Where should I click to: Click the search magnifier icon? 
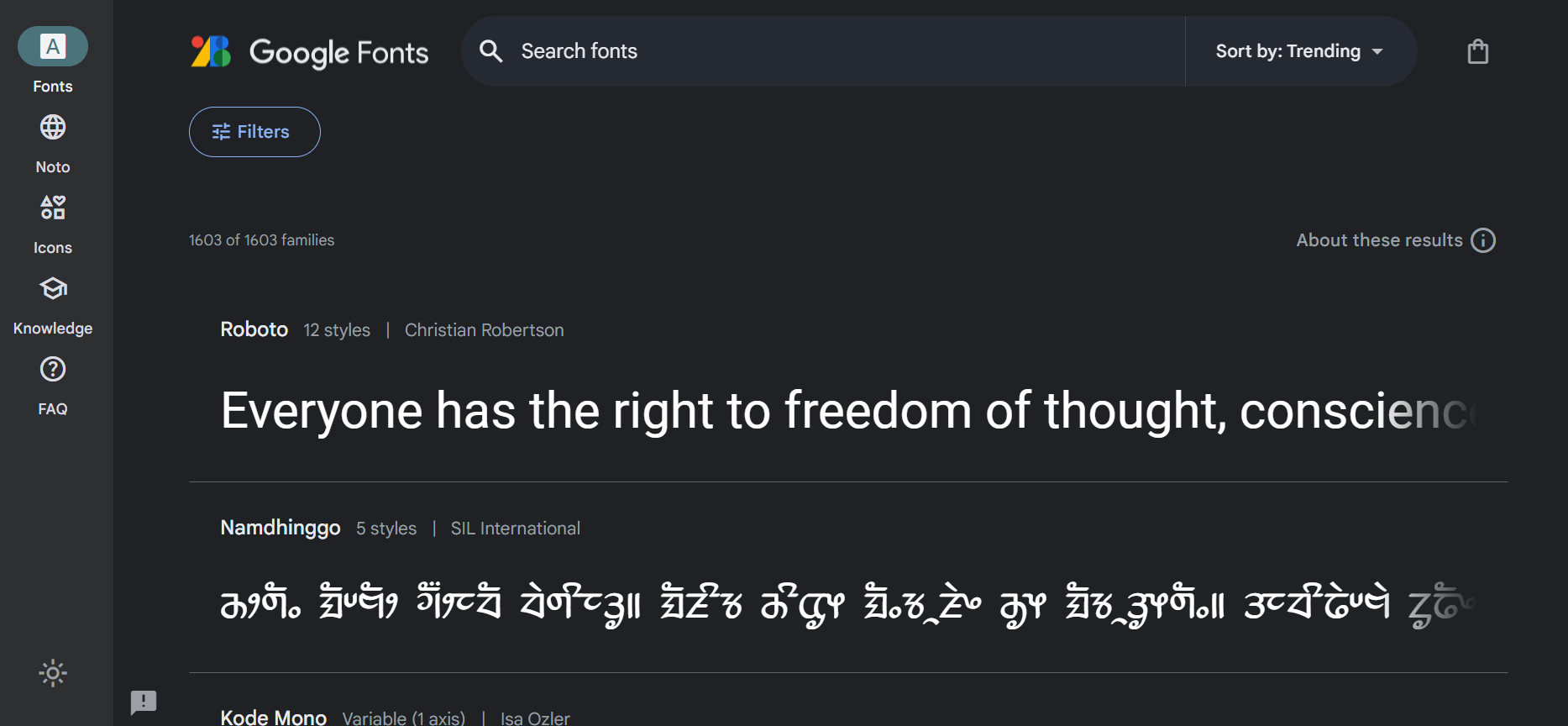tap(490, 51)
